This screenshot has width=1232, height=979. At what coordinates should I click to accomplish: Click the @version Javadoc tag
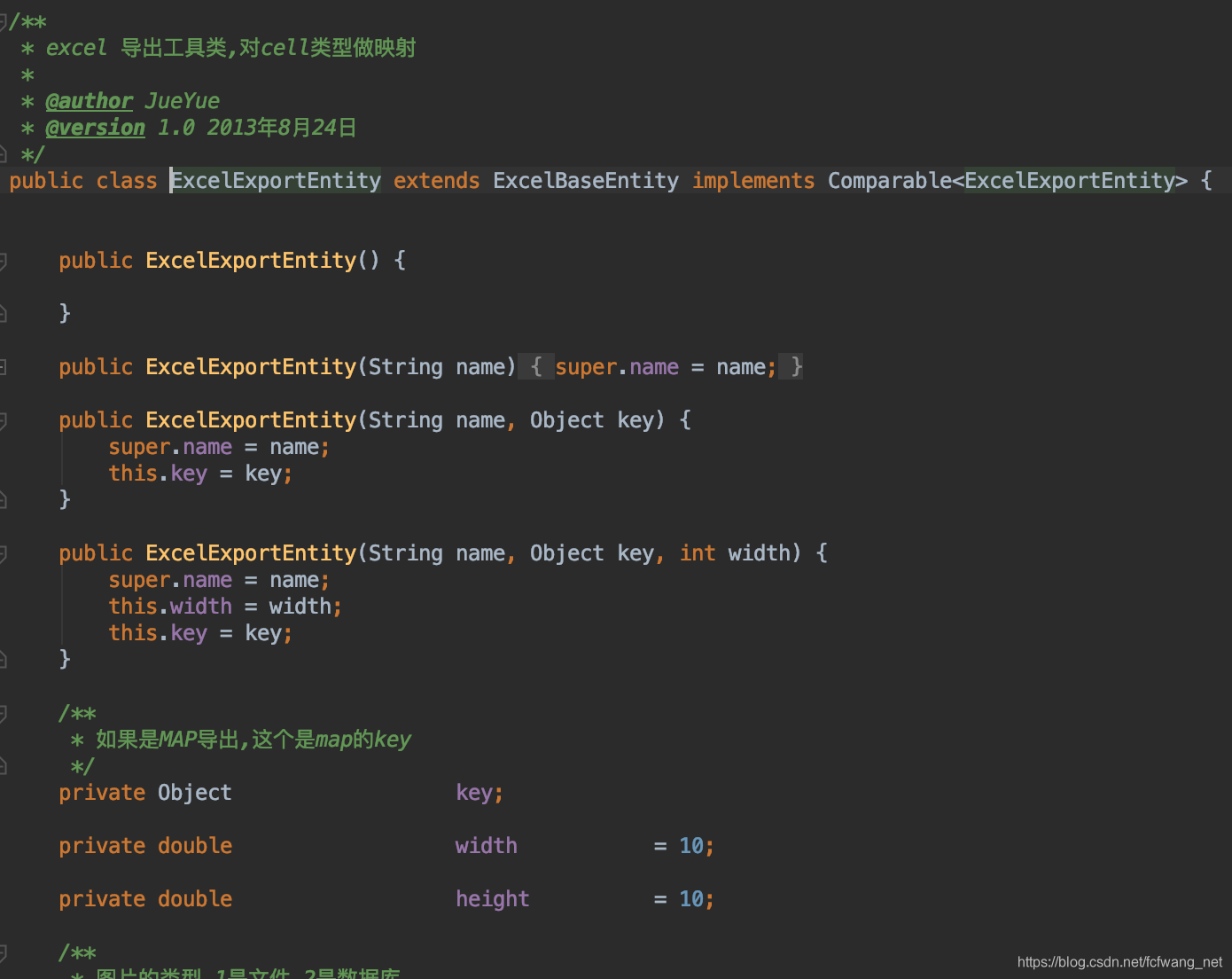95,128
